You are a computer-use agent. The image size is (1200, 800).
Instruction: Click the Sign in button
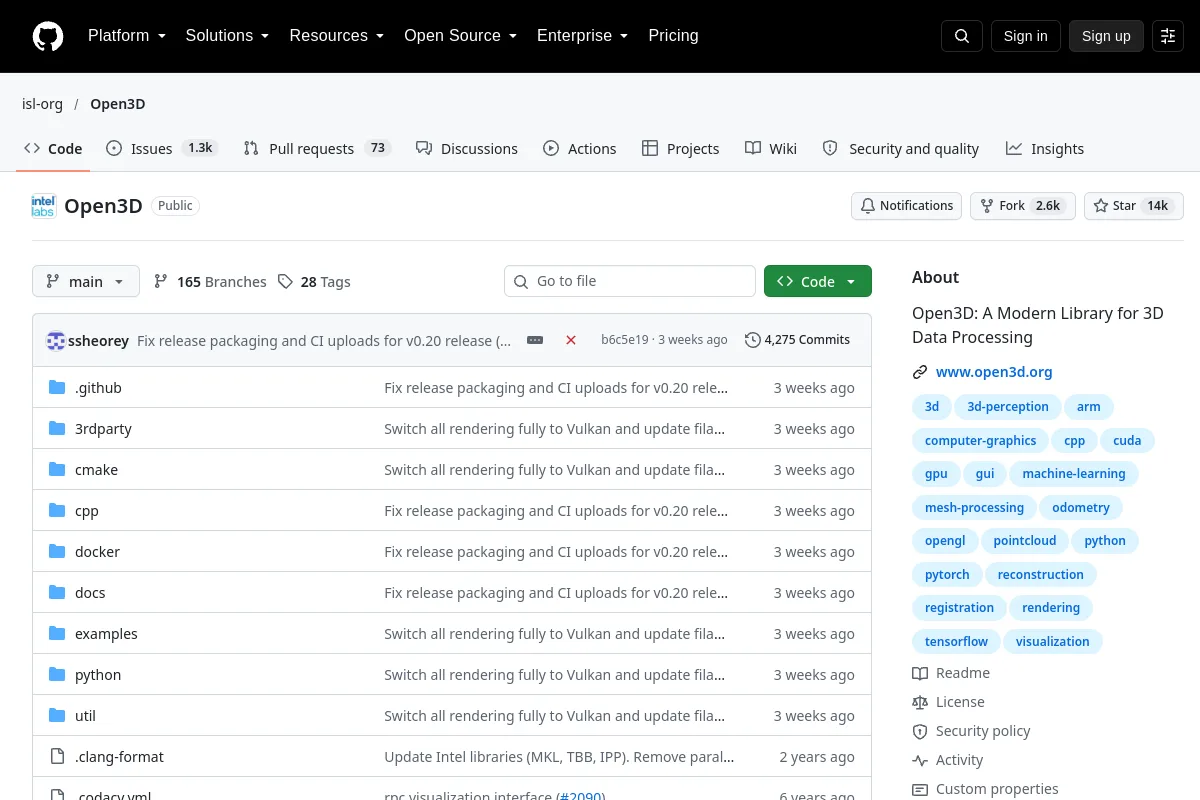coord(1025,36)
